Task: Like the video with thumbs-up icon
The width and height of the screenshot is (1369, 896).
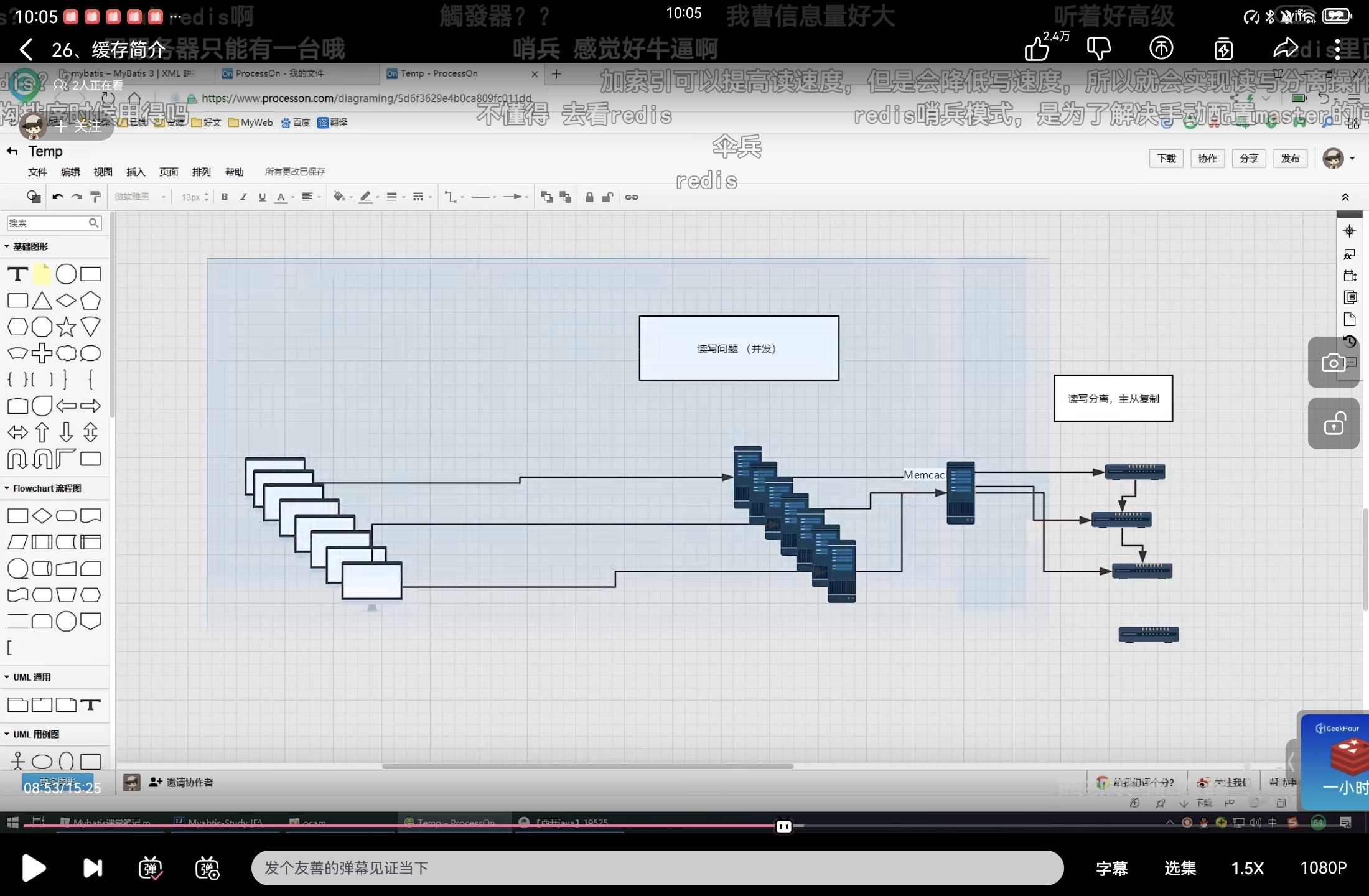Action: point(1037,49)
